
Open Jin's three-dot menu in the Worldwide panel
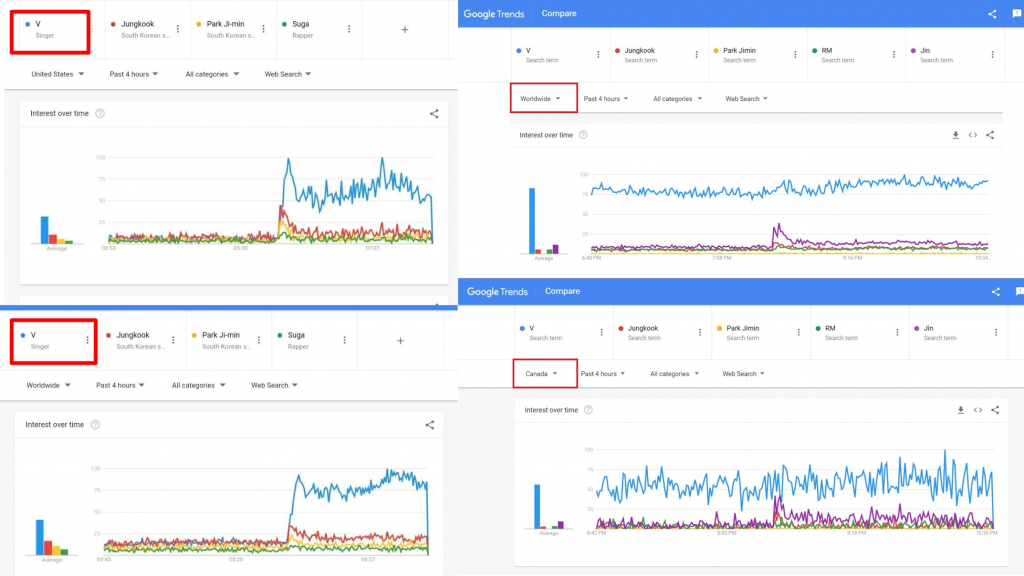(x=992, y=55)
